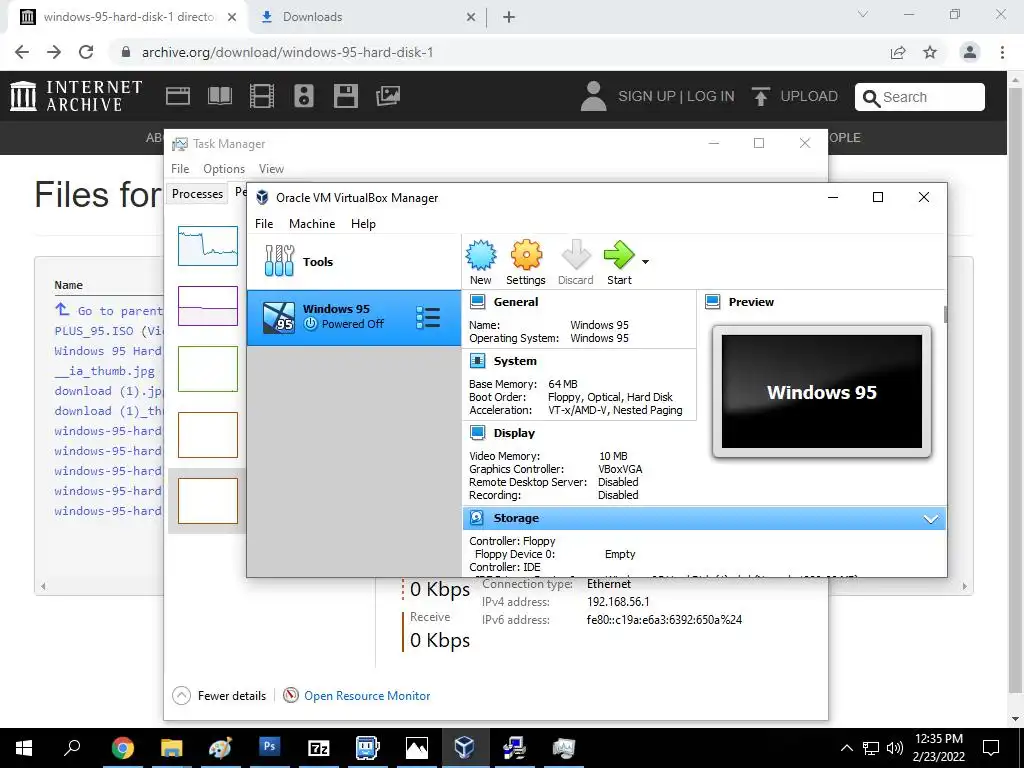Switch to the Downloads browser tab

point(366,17)
